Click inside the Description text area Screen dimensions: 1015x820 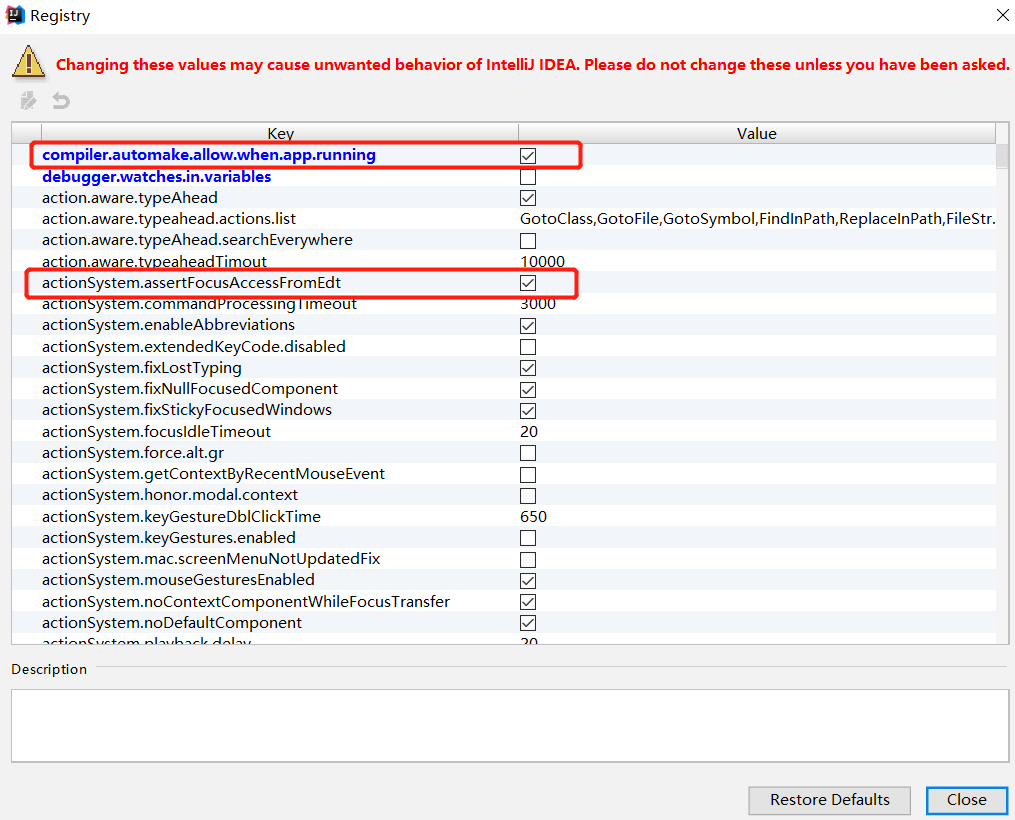510,726
